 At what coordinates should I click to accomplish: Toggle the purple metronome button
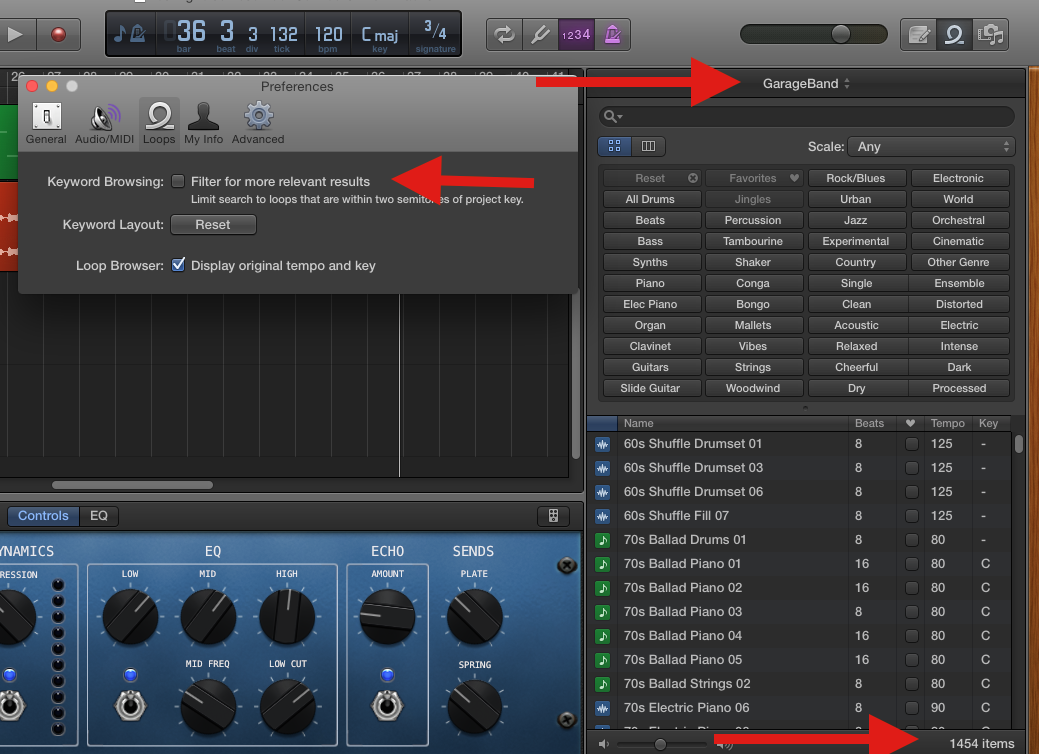click(612, 34)
